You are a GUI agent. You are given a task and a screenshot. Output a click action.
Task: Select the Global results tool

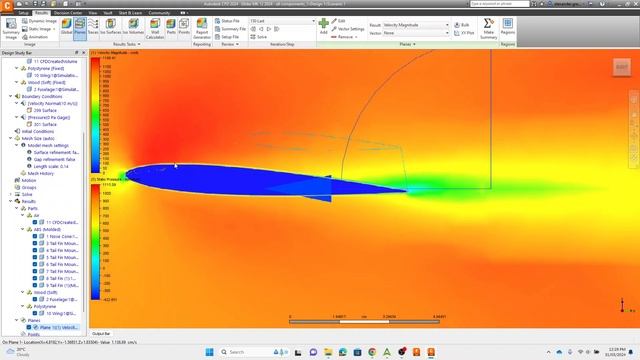coord(67,27)
